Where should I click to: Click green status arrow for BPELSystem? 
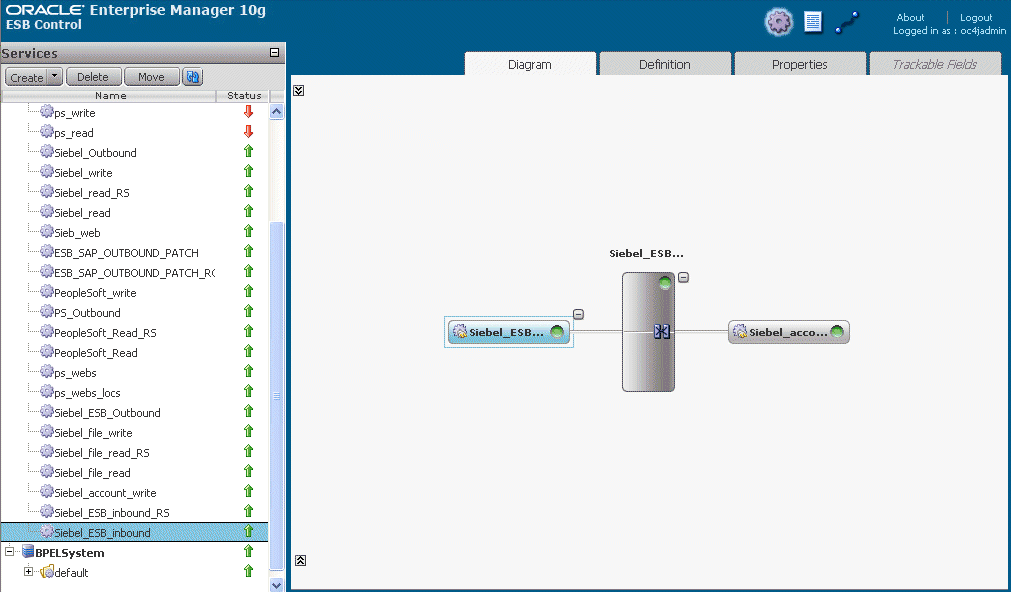coord(248,551)
